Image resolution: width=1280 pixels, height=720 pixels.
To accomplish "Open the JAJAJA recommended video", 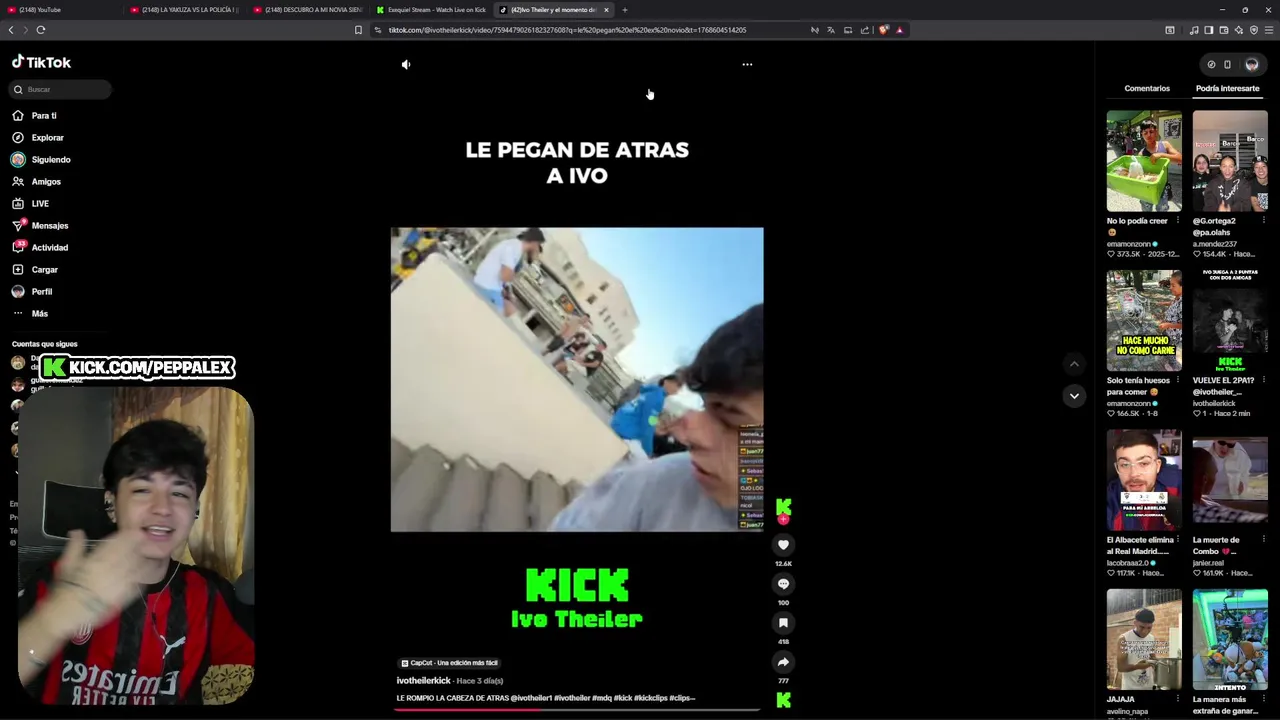I will 1144,639.
